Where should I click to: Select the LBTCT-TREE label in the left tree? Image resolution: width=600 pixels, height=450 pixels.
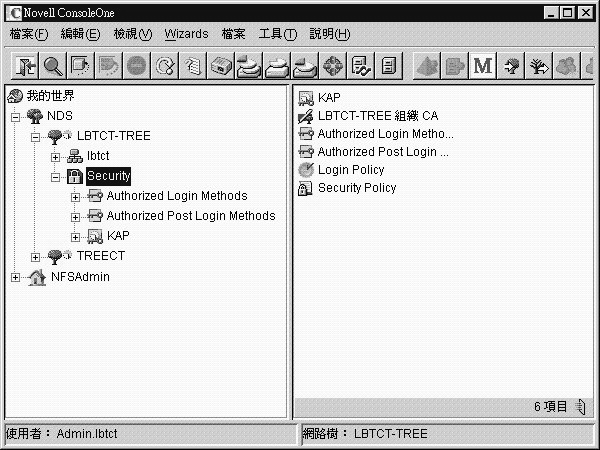[114, 136]
